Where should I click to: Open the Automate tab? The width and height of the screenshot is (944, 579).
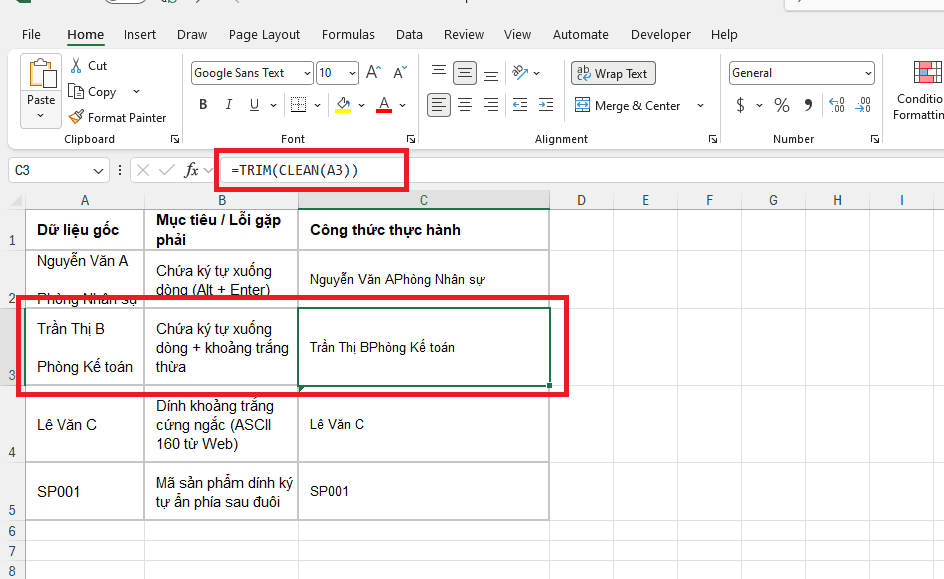tap(580, 35)
